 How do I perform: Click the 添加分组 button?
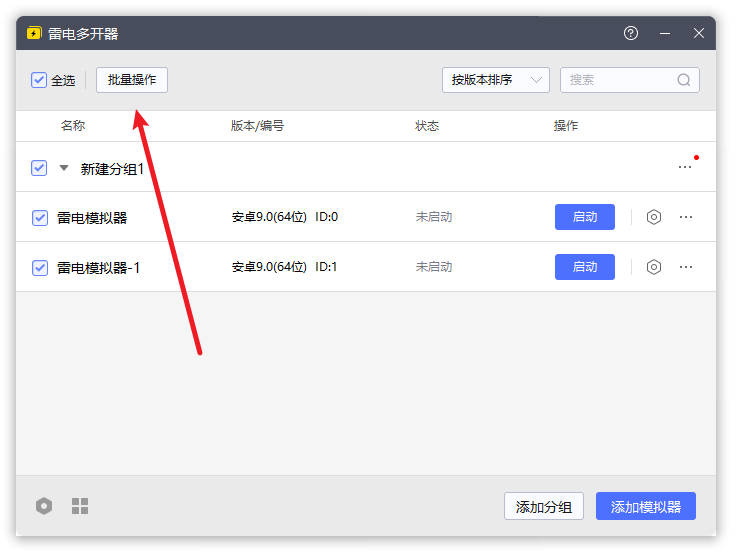[544, 507]
